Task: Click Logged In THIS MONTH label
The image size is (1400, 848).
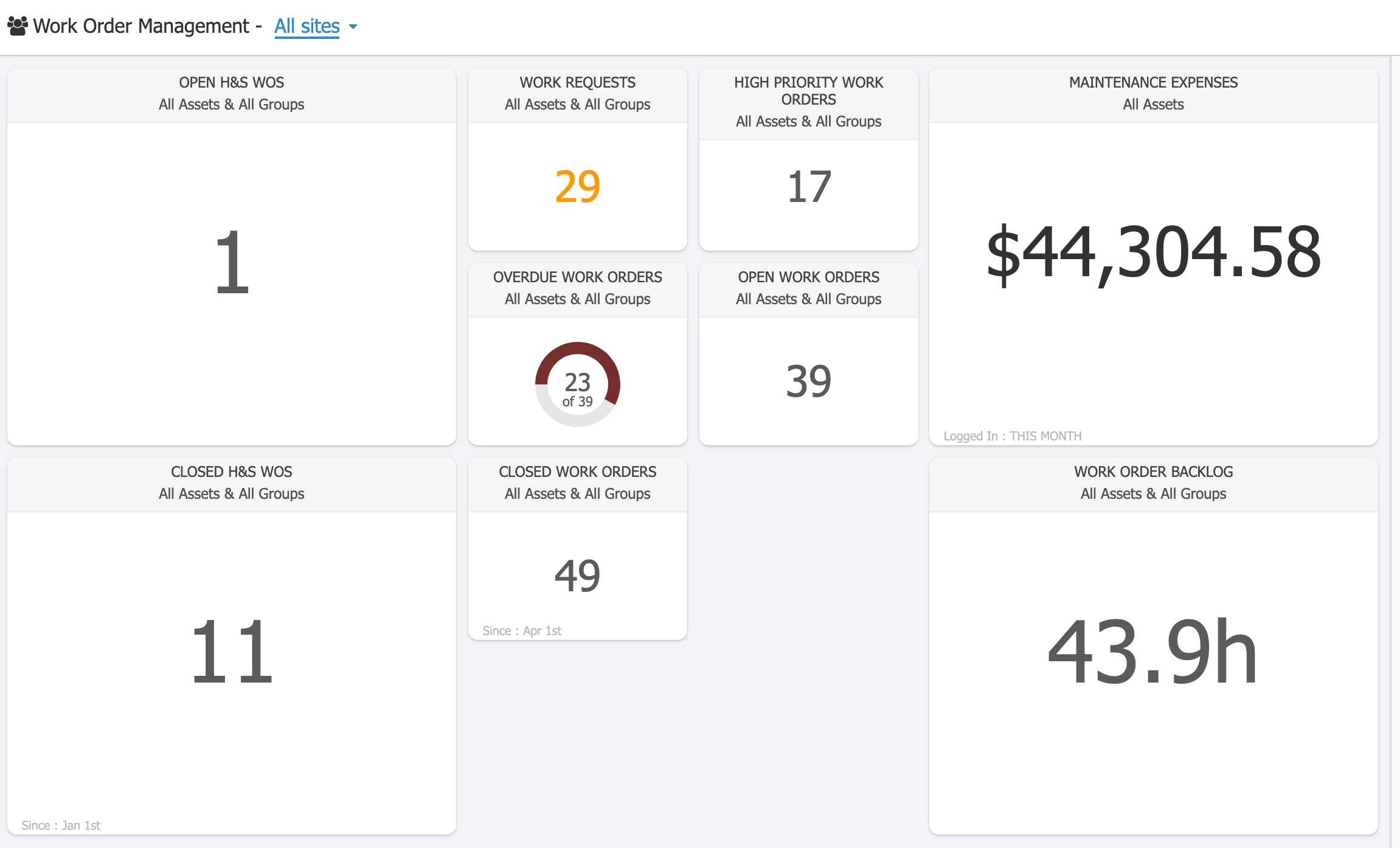Action: pyautogui.click(x=1013, y=436)
